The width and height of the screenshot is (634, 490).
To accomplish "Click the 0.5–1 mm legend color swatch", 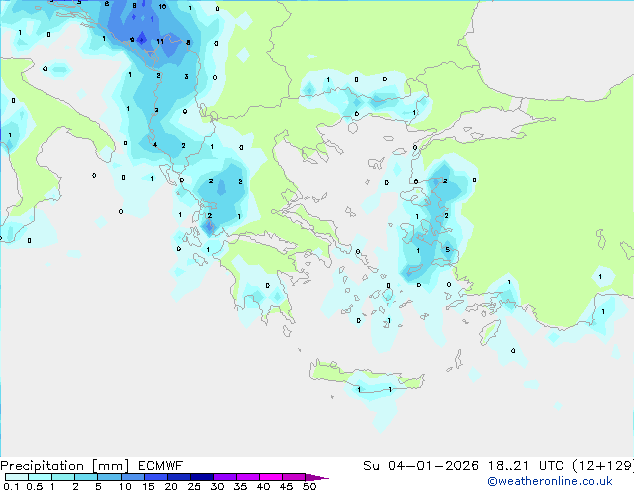I will click(40, 477).
